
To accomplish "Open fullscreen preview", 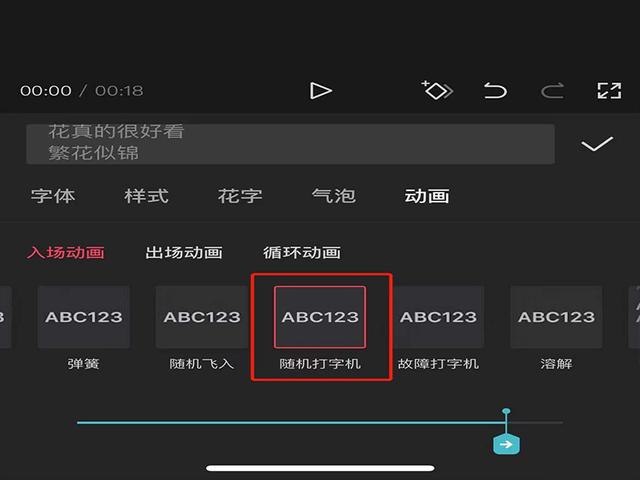I will click(609, 91).
